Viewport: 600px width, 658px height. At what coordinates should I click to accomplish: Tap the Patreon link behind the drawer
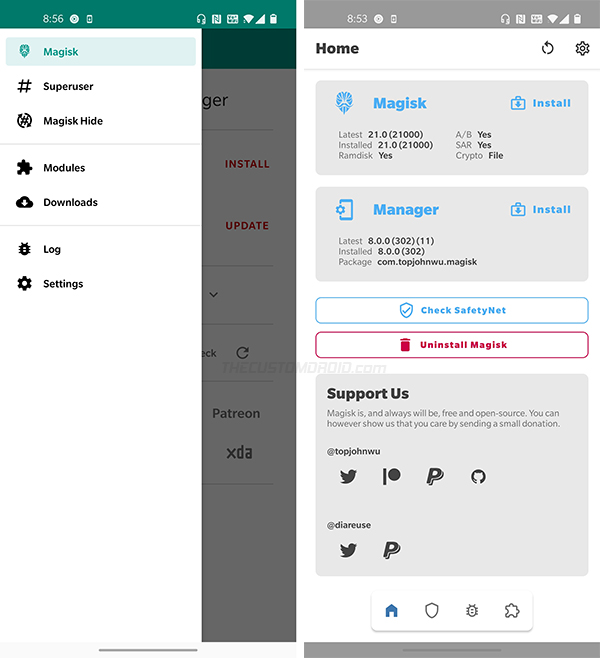point(236,413)
